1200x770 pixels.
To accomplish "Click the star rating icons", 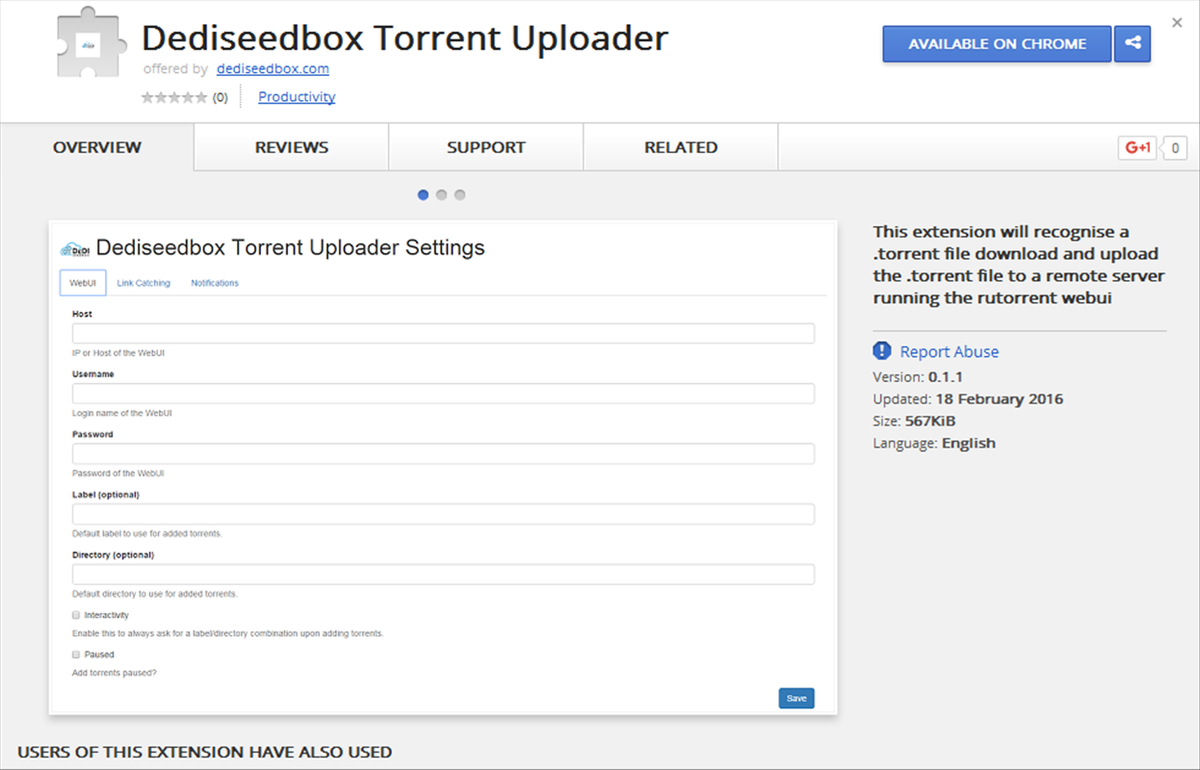I will click(175, 97).
